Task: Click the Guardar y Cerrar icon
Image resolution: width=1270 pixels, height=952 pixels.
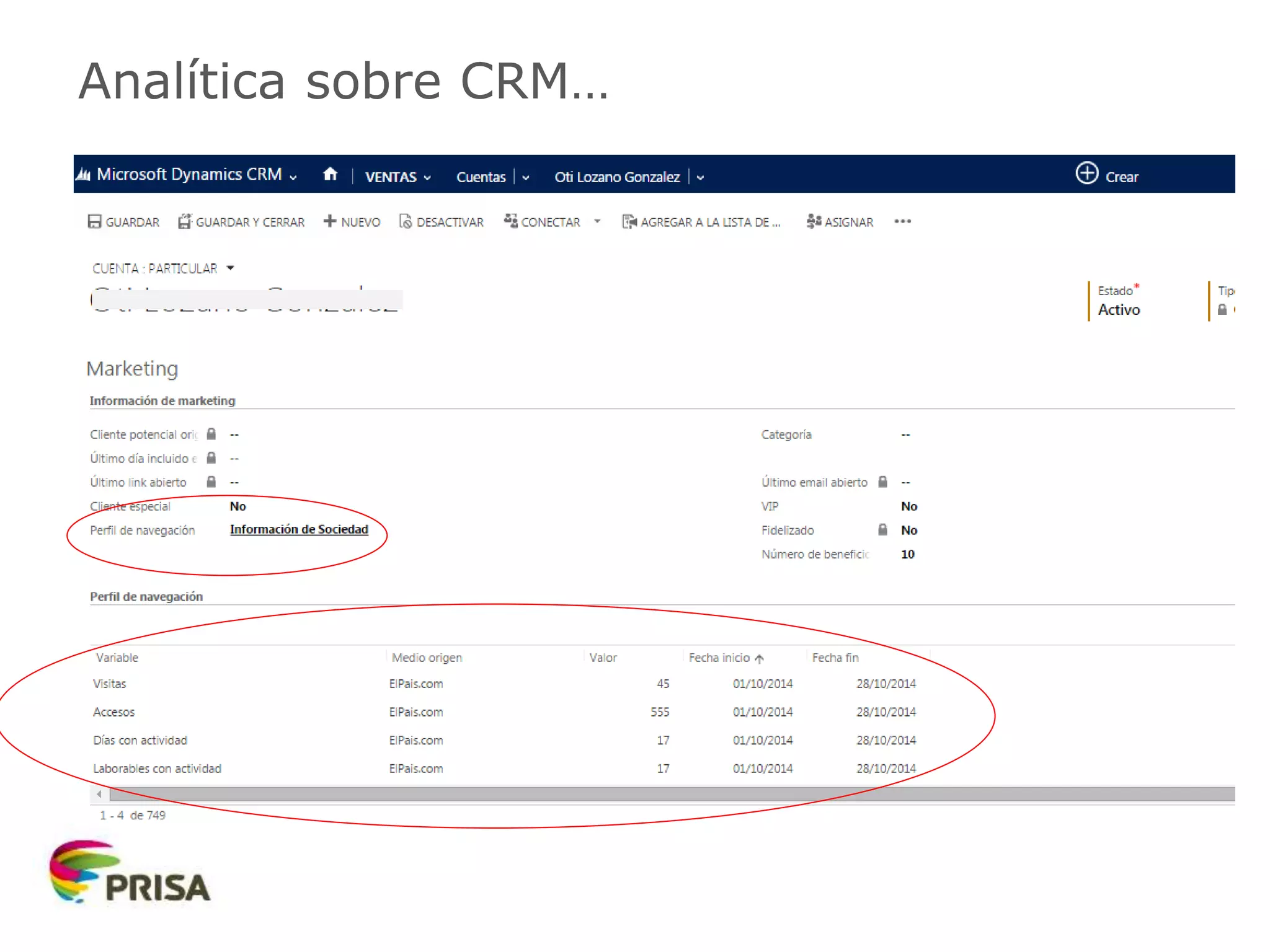Action: tap(185, 221)
